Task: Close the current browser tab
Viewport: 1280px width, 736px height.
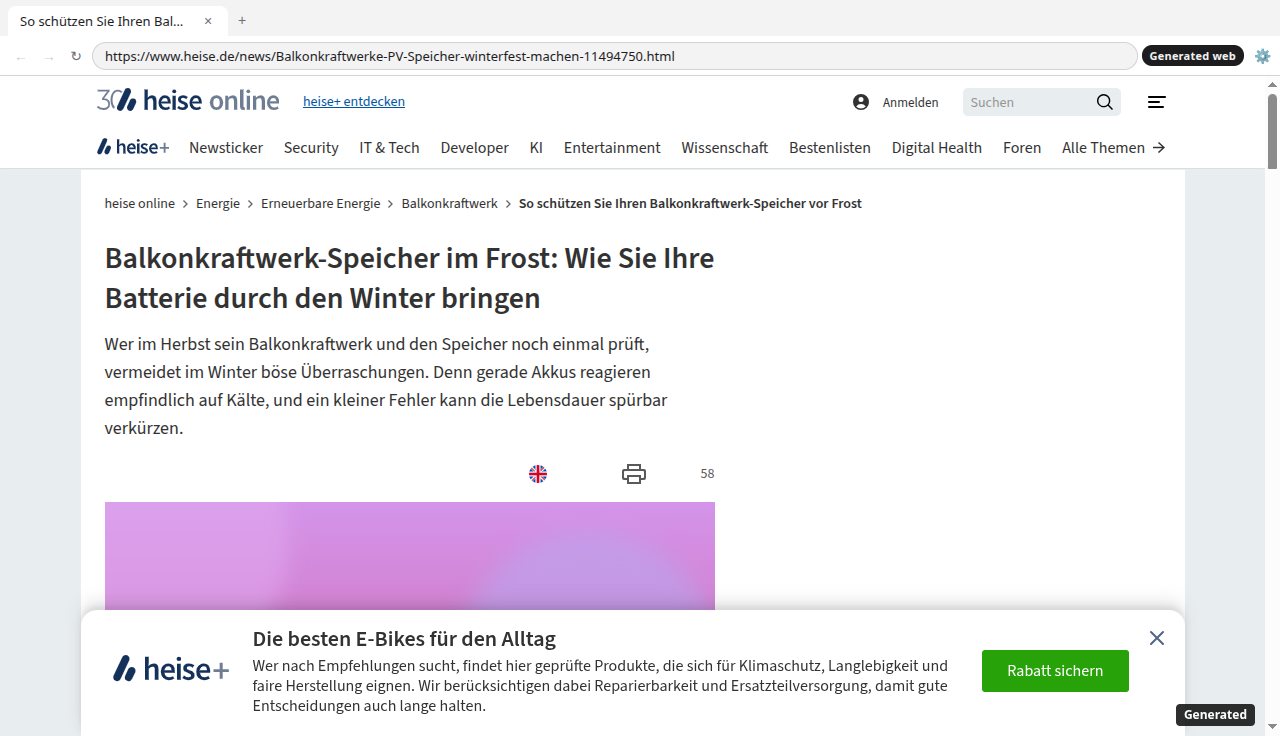Action: pos(208,20)
